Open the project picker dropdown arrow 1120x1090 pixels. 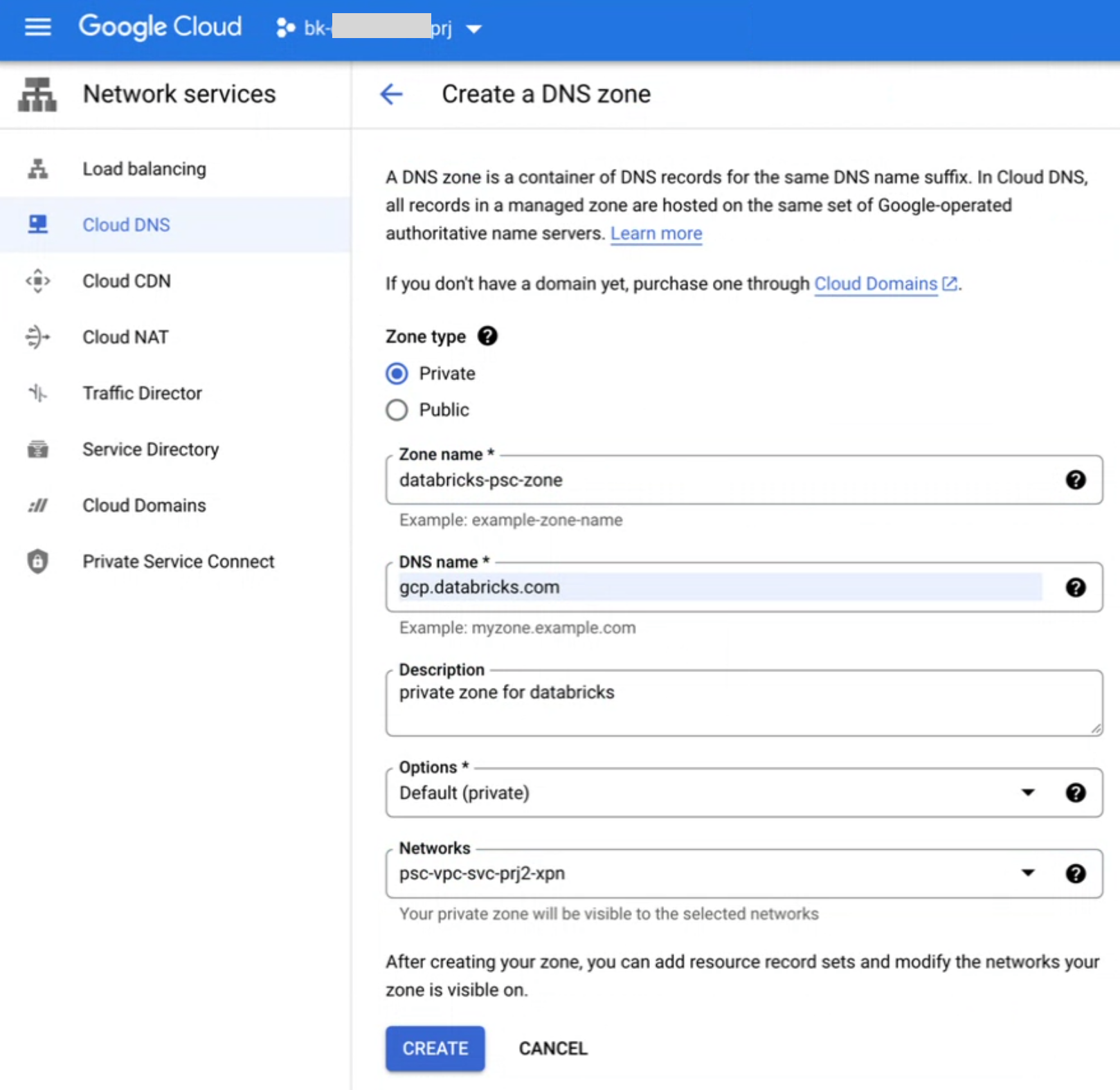[473, 29]
